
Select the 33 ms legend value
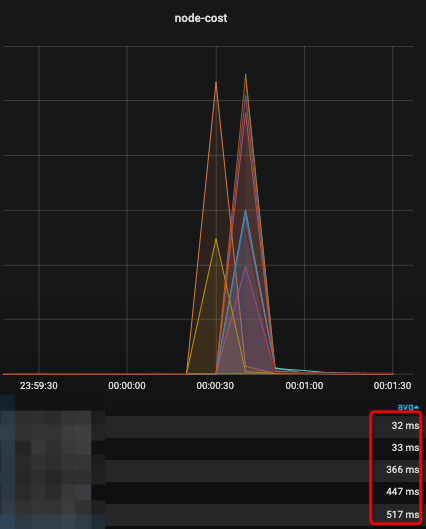point(405,448)
